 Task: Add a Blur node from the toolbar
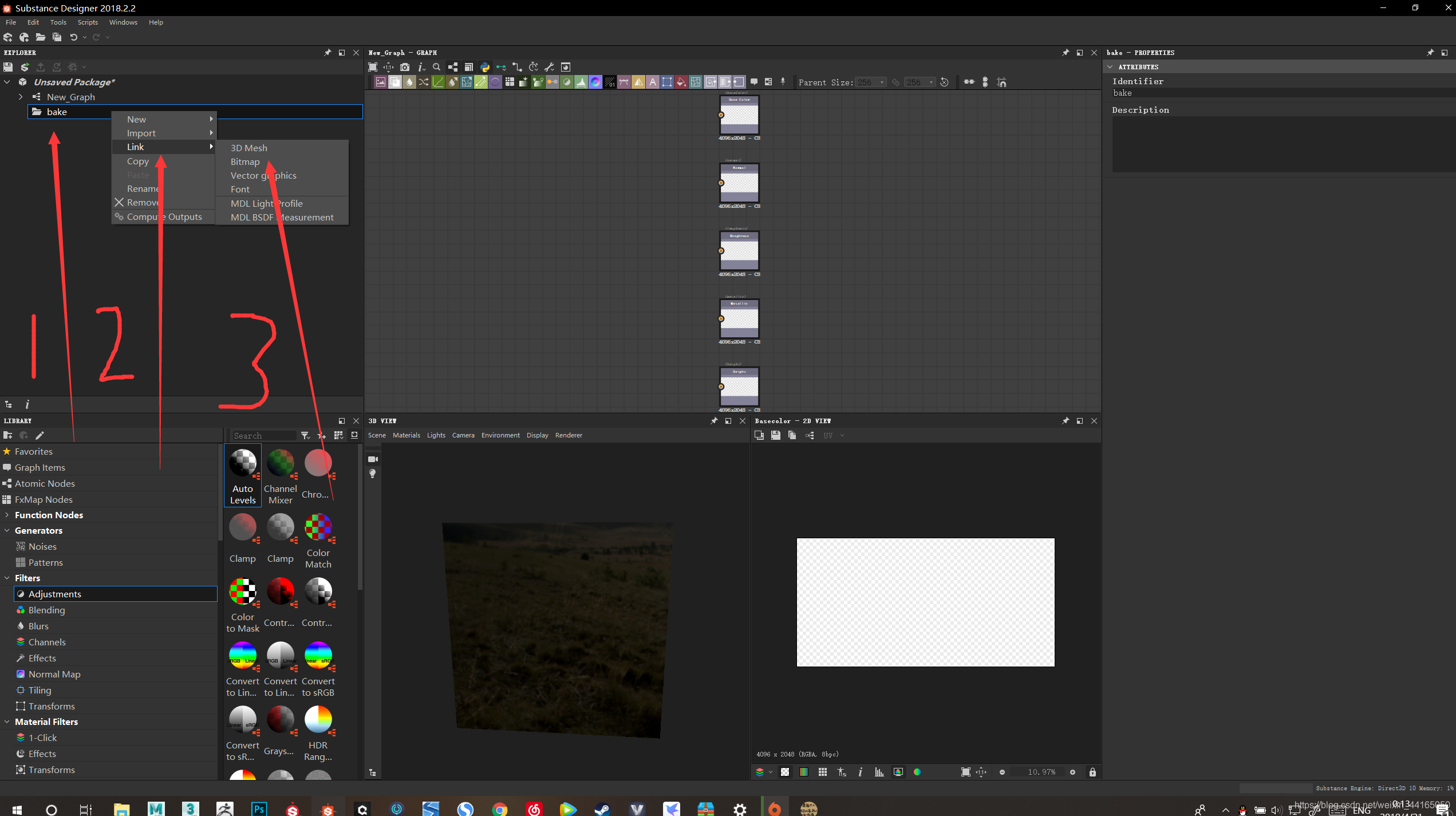click(x=409, y=82)
